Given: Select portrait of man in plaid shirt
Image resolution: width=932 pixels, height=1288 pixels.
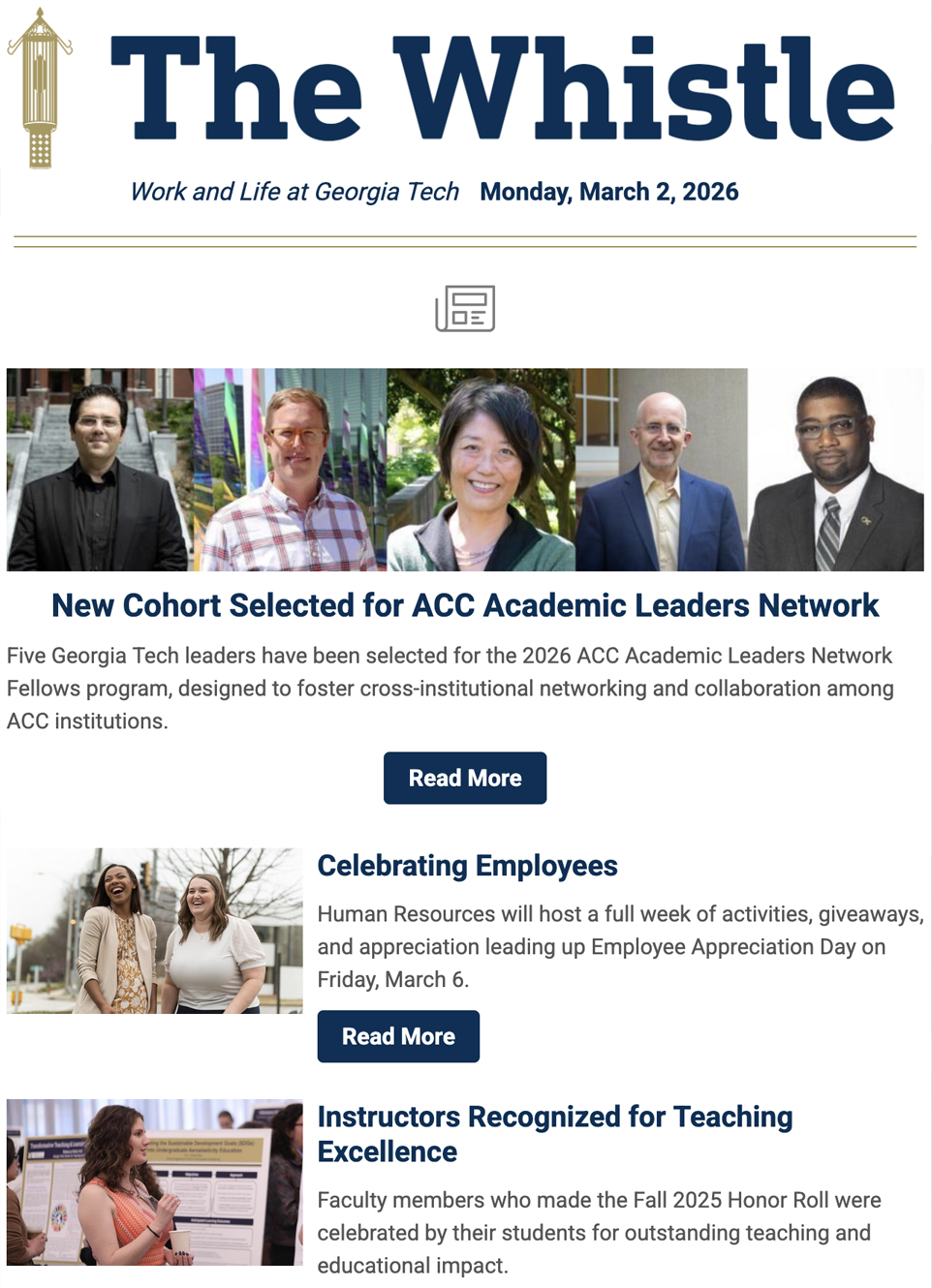Looking at the screenshot, I should (291, 470).
